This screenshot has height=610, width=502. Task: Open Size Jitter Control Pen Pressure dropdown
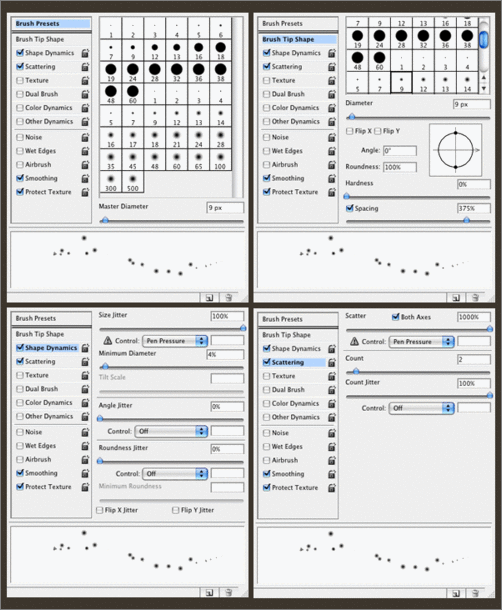[x=175, y=341]
